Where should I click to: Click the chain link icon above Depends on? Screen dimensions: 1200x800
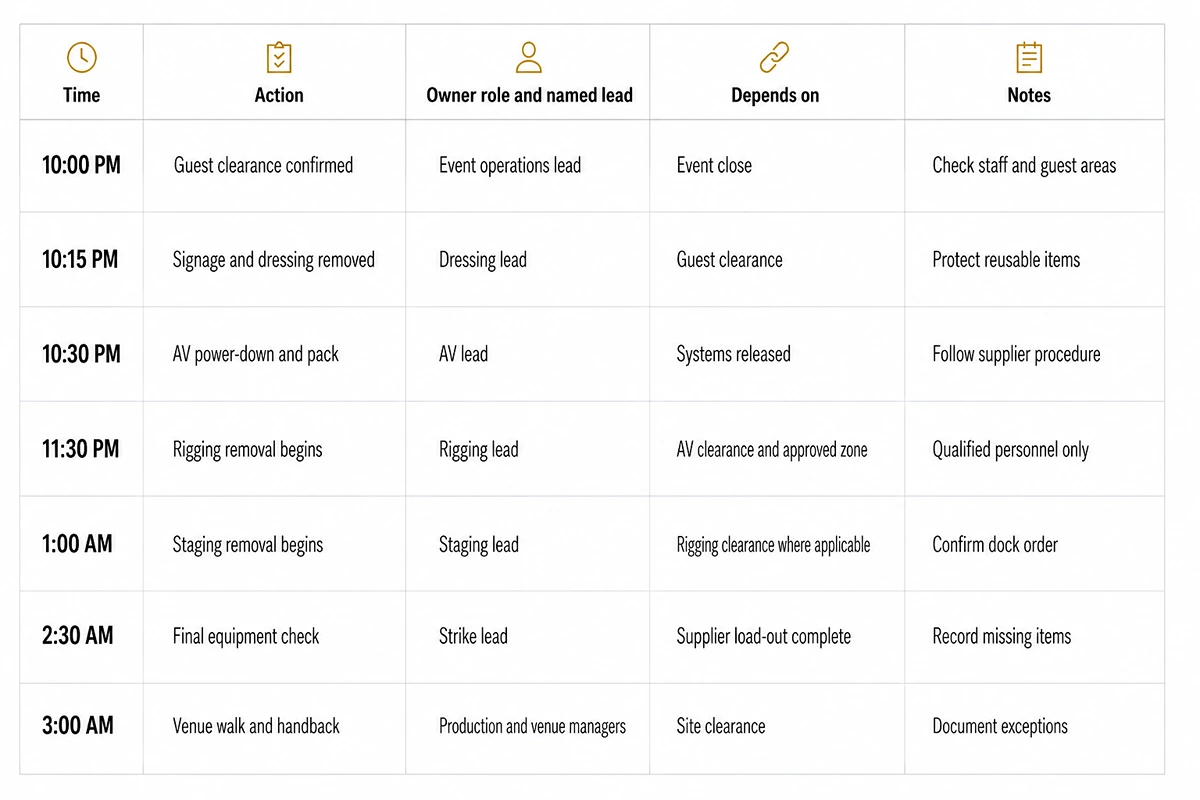tap(775, 58)
